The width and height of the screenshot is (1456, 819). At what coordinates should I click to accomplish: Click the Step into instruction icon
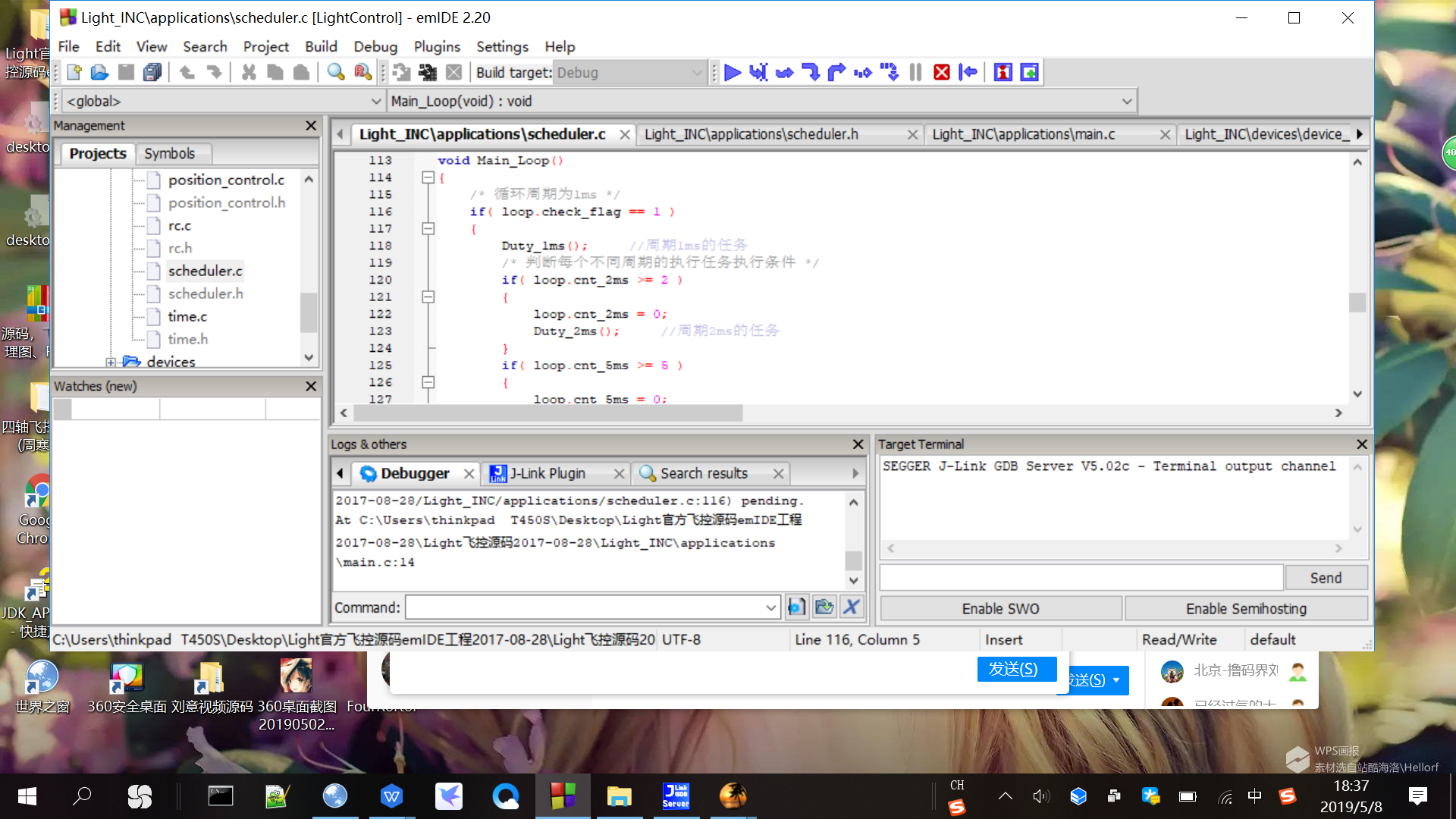tap(890, 72)
